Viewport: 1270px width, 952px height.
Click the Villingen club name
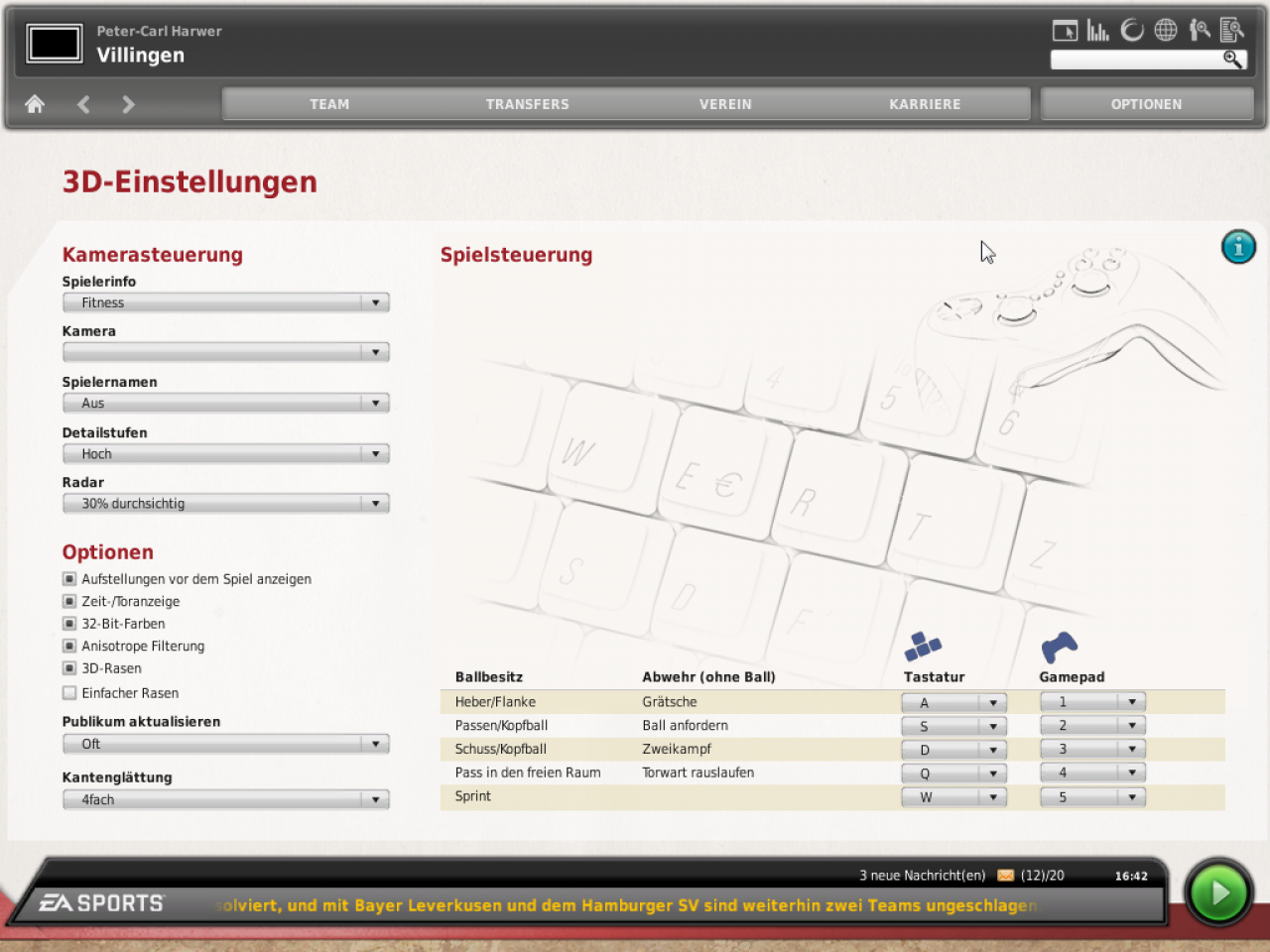[x=141, y=56]
